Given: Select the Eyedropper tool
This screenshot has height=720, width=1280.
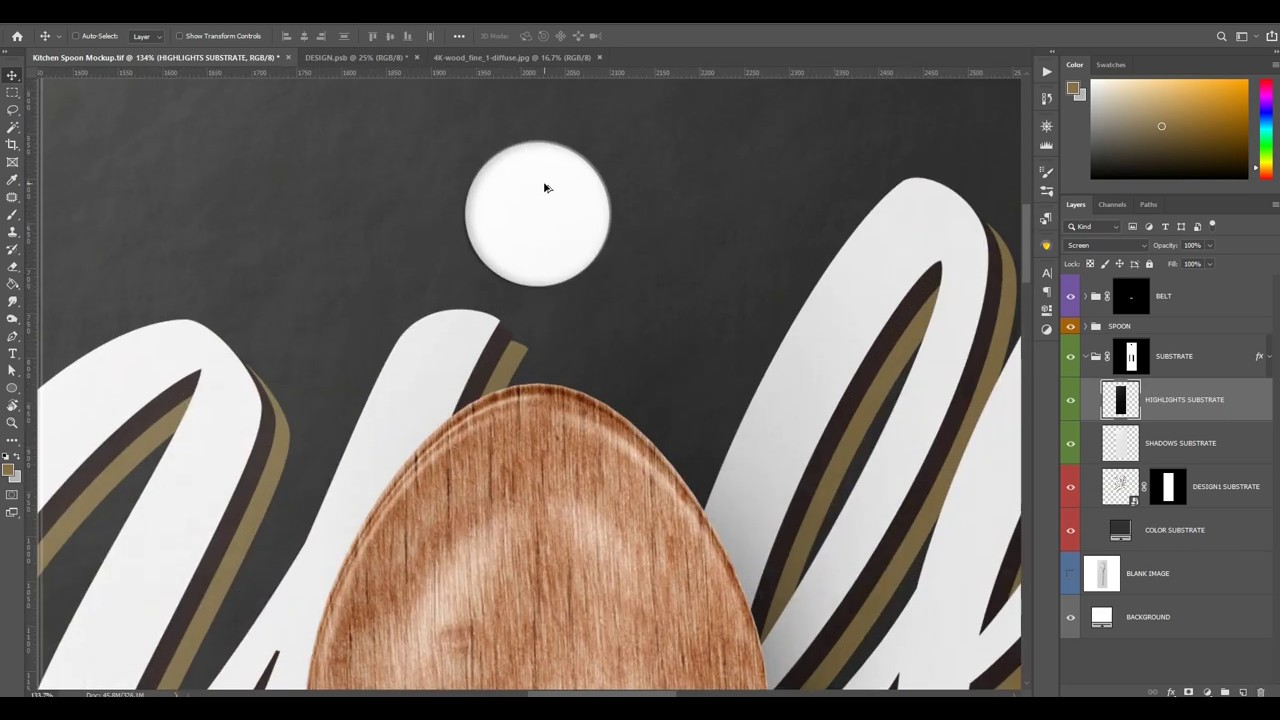Looking at the screenshot, I should [12, 179].
